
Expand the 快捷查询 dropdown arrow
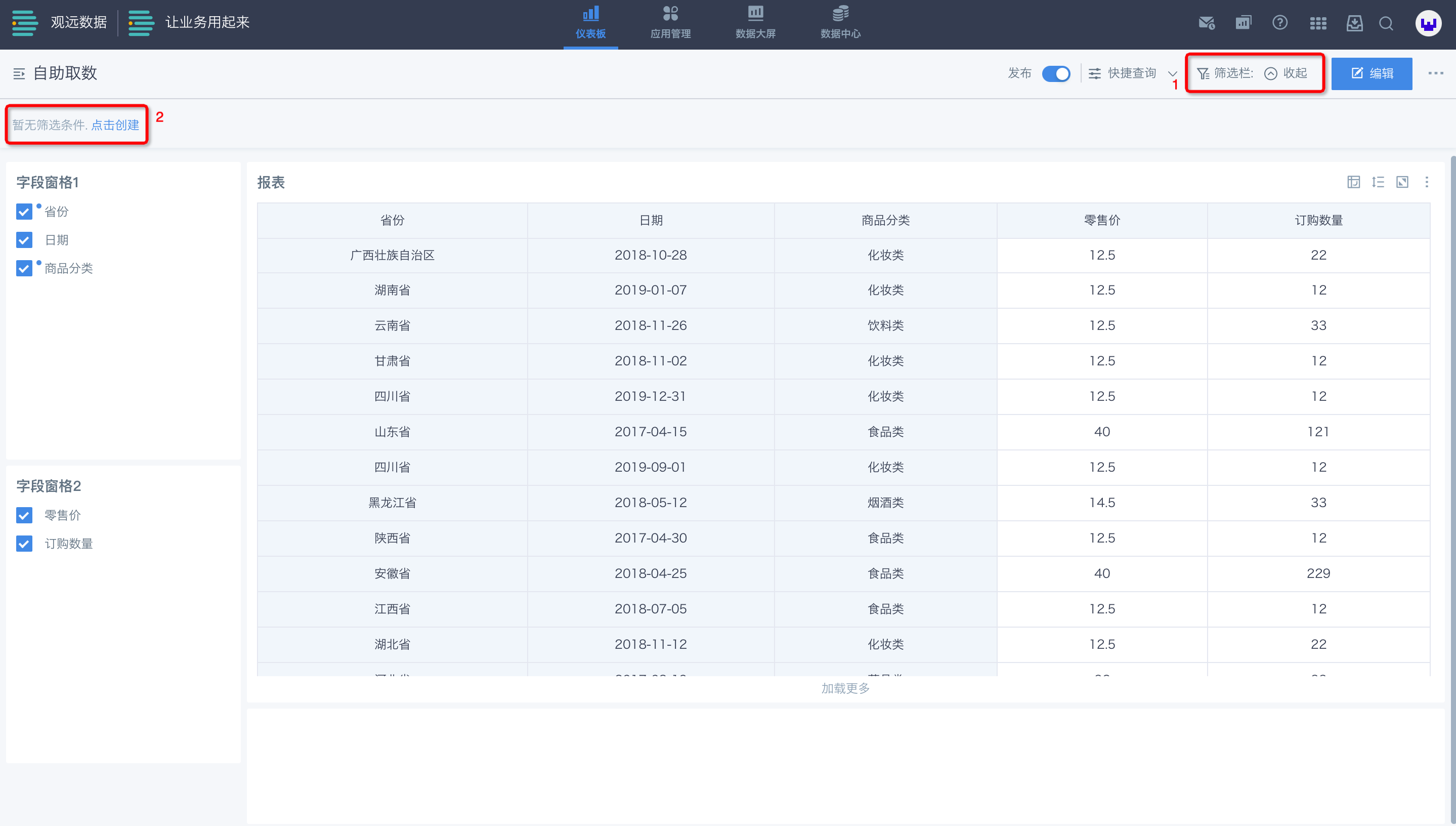coord(1173,74)
